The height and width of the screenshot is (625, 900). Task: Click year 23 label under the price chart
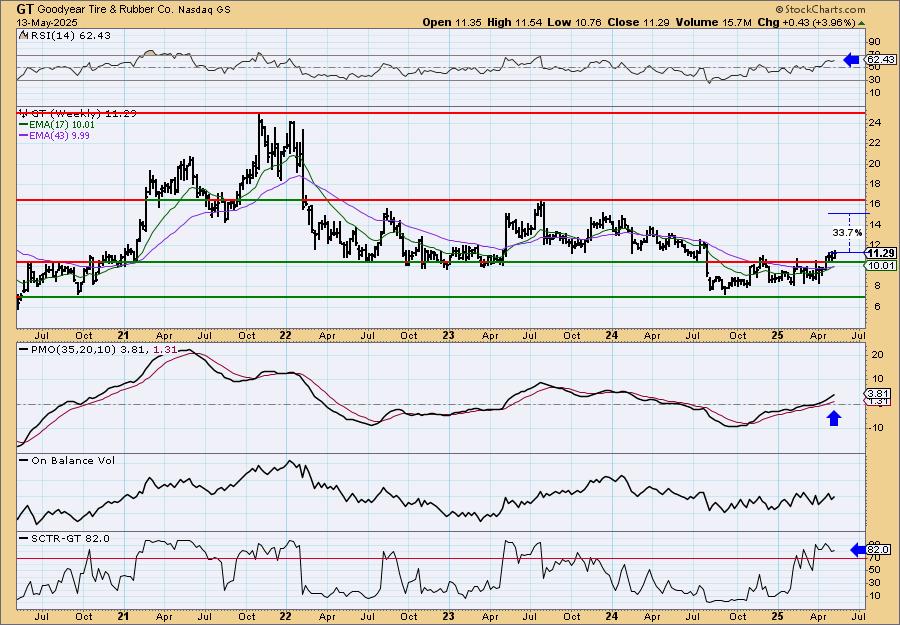coord(448,335)
